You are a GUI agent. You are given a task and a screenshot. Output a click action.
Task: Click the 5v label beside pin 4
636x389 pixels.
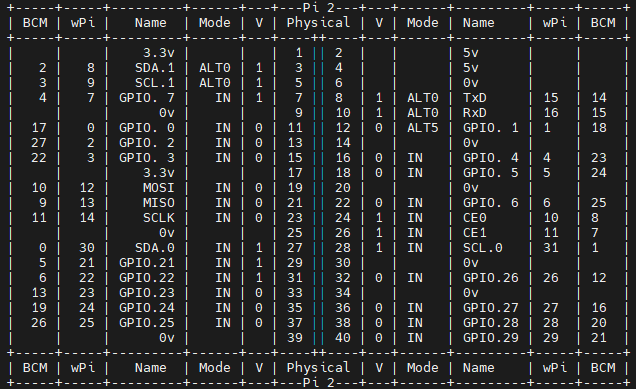(471, 68)
